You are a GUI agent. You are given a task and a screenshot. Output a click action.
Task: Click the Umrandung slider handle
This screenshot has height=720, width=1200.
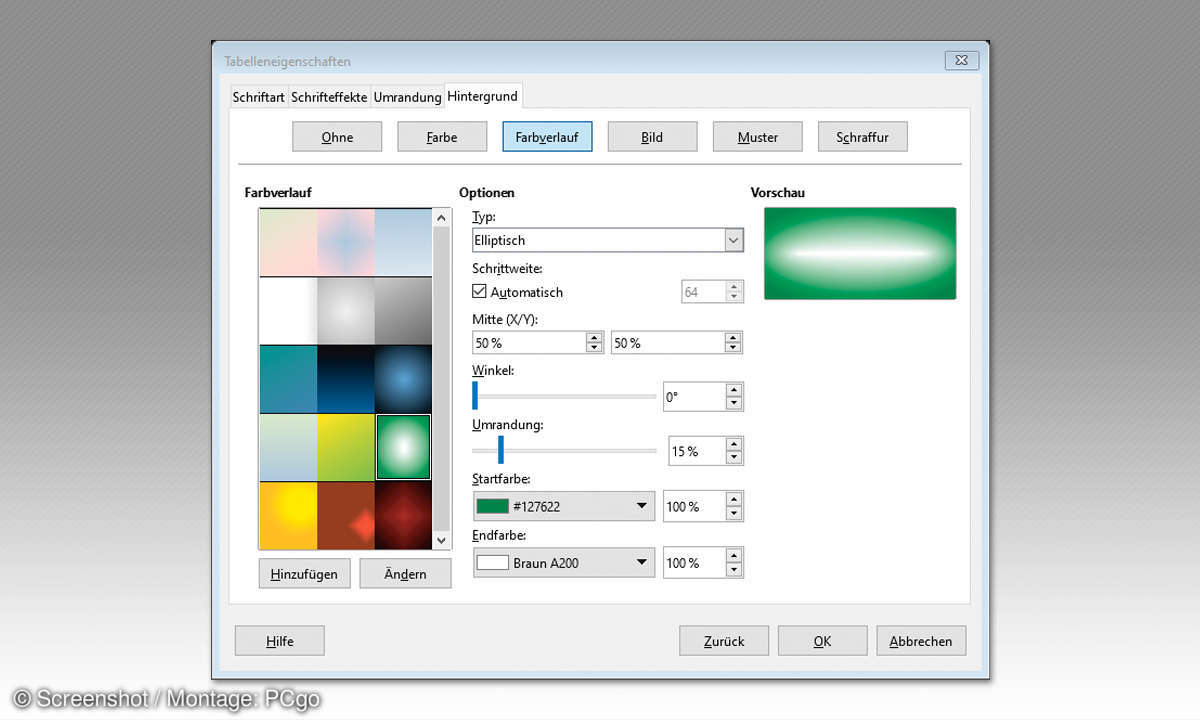pos(501,451)
